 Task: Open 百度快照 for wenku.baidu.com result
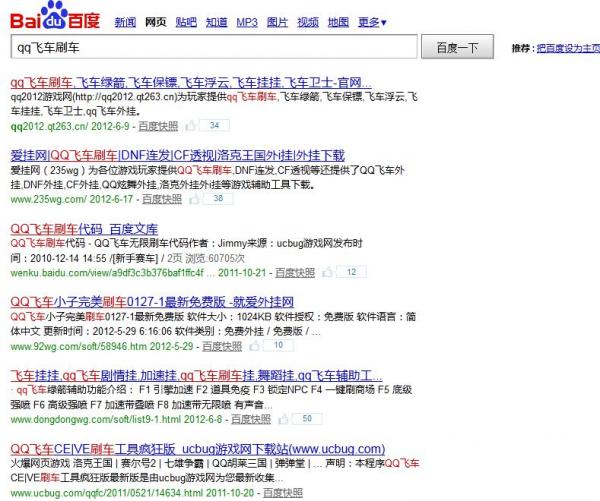tap(295, 273)
